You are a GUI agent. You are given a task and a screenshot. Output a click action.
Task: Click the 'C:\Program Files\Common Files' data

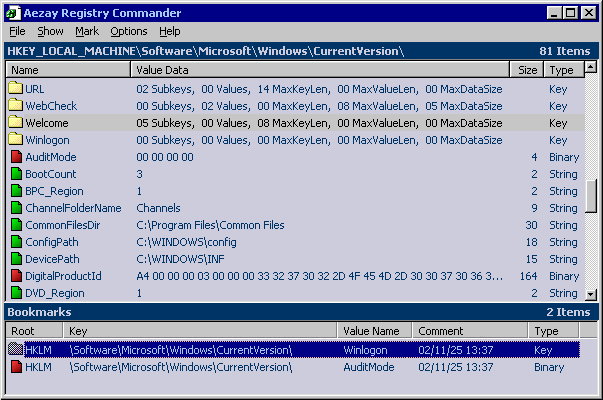click(x=210, y=225)
